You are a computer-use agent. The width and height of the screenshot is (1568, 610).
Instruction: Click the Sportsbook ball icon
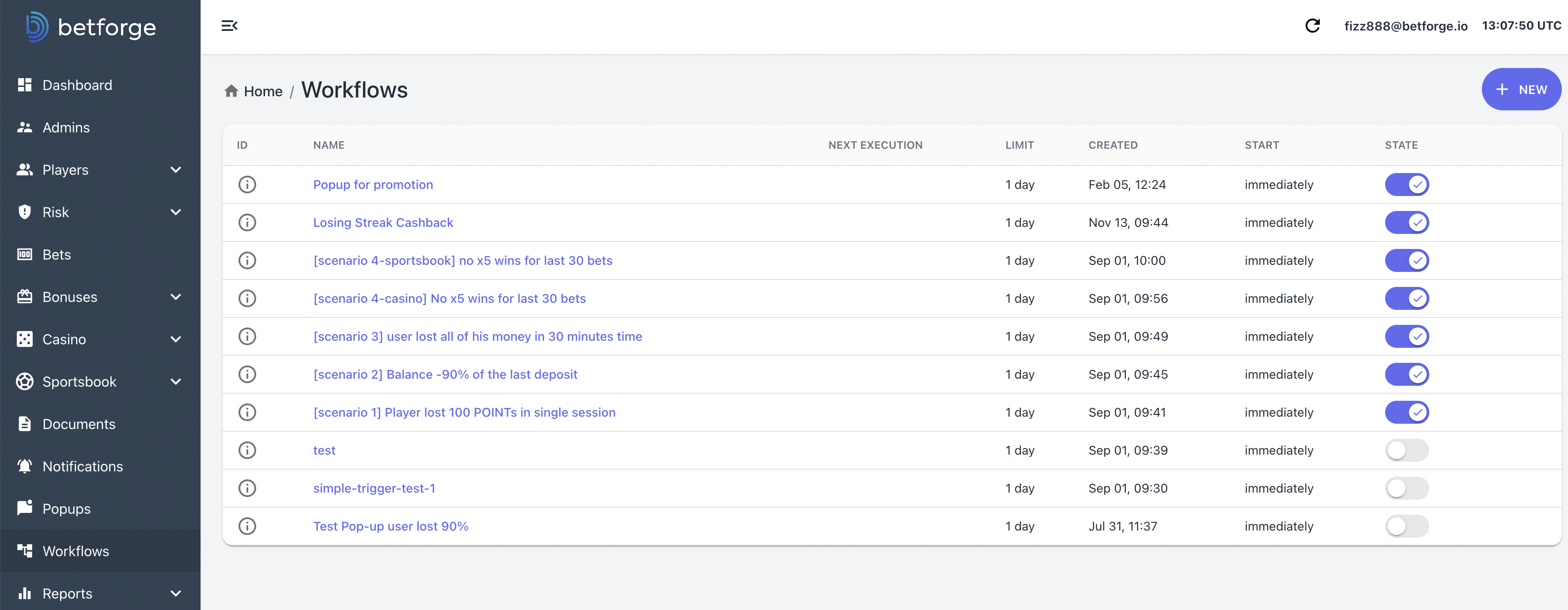pyautogui.click(x=24, y=381)
